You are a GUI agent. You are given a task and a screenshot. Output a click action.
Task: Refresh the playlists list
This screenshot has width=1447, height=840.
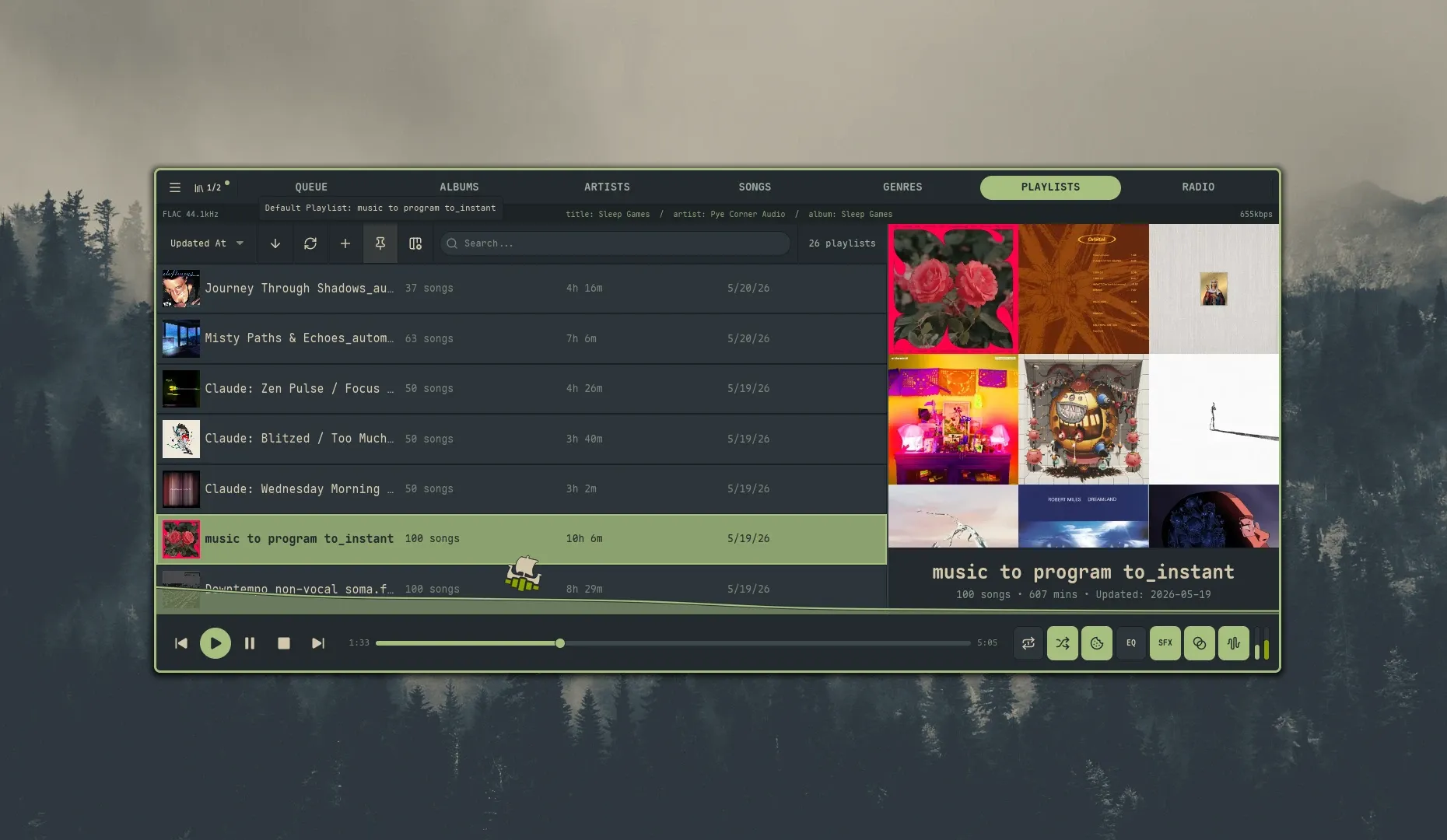click(x=310, y=243)
